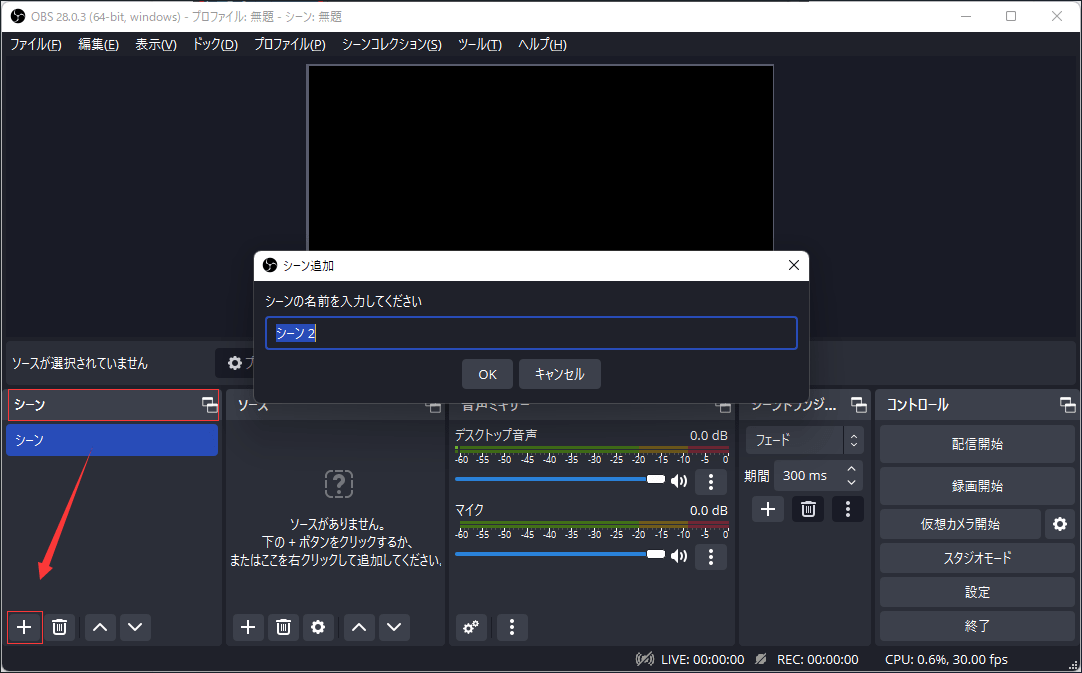Viewport: 1082px width, 673px height.
Task: Open the ファイル menu
Action: point(35,45)
